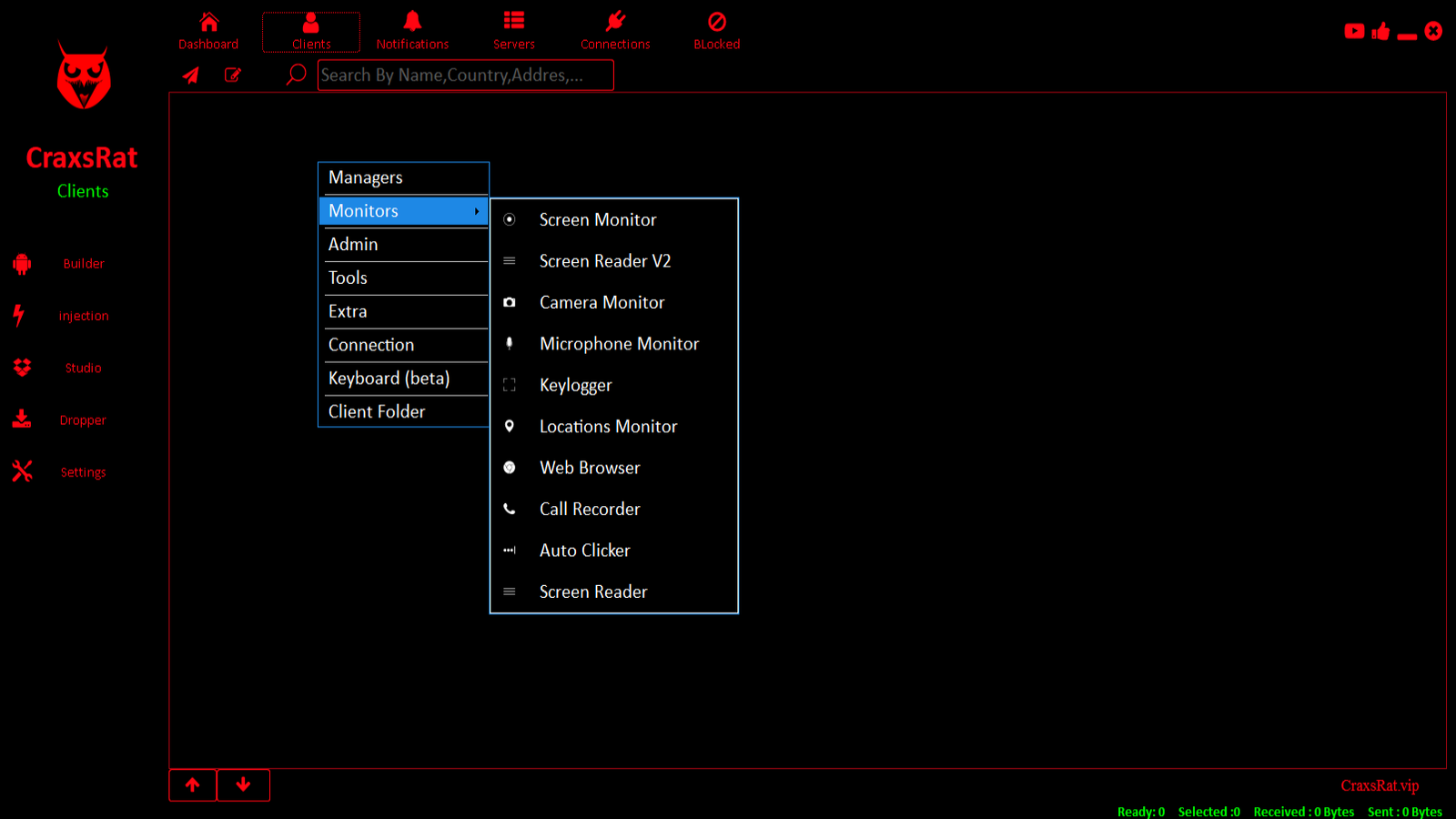
Task: Choose Call Recorder submenu item
Action: pyautogui.click(x=613, y=509)
